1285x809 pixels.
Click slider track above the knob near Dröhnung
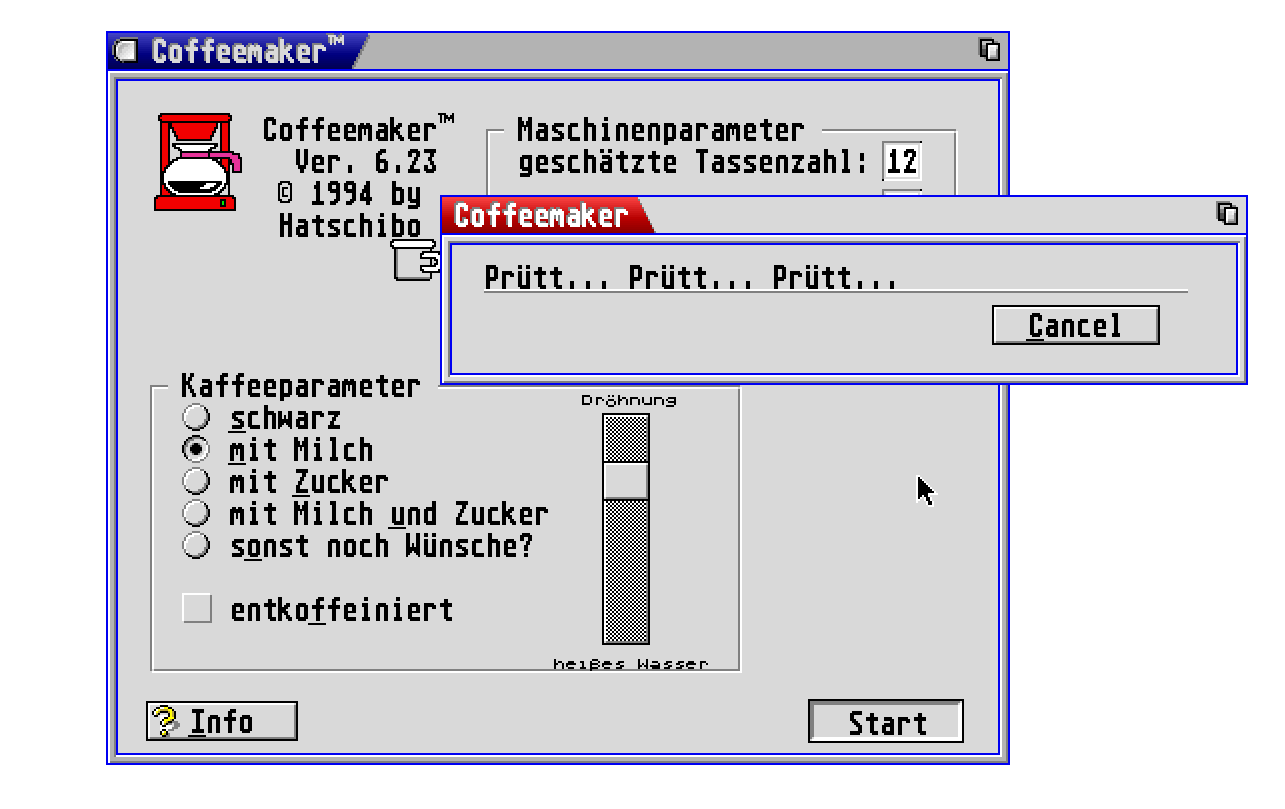(x=625, y=436)
